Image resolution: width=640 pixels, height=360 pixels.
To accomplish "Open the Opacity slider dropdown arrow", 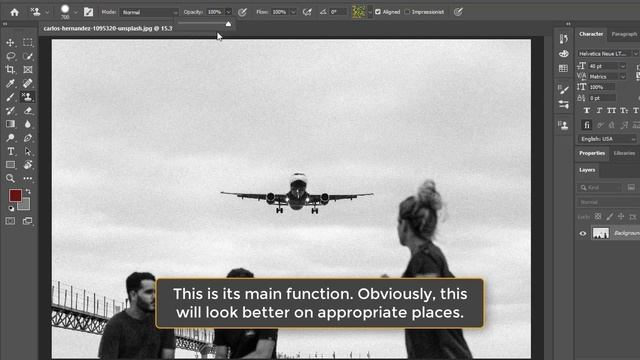I will 228,12.
